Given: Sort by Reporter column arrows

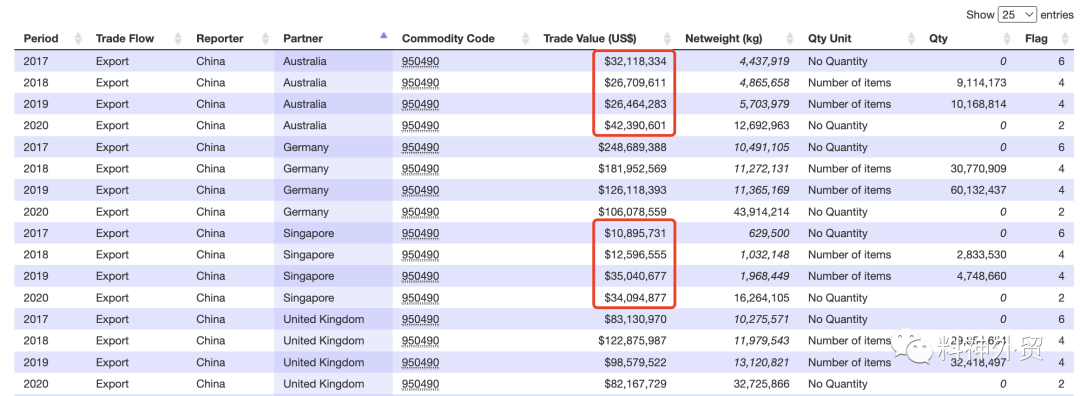Looking at the screenshot, I should tap(266, 39).
